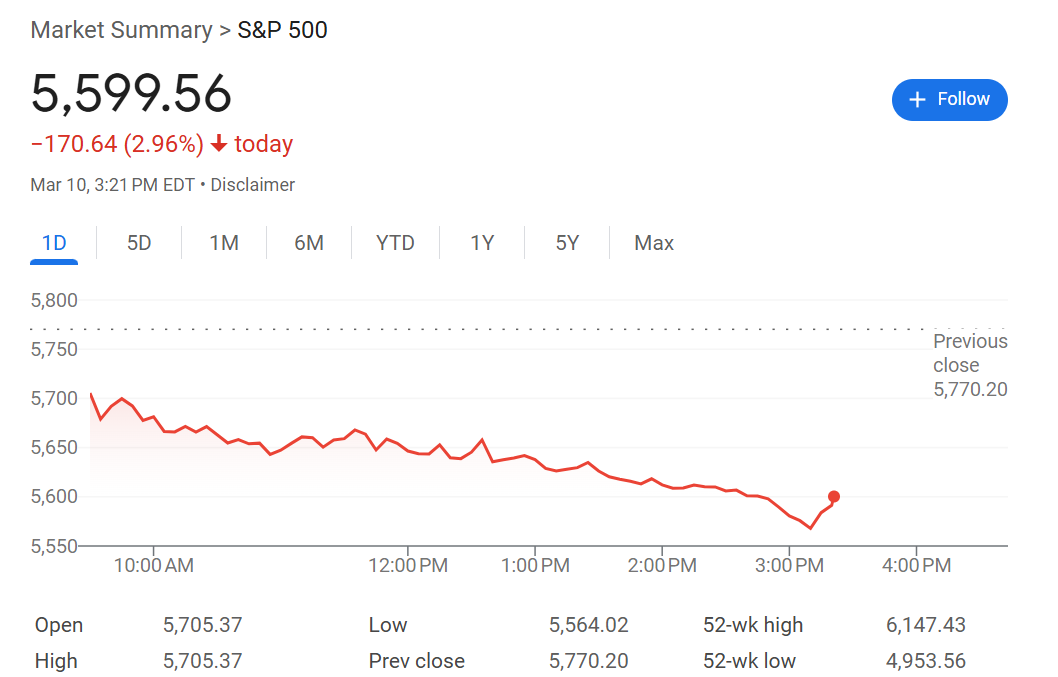The image size is (1058, 677).
Task: View the 5Y chart range
Action: 567,243
